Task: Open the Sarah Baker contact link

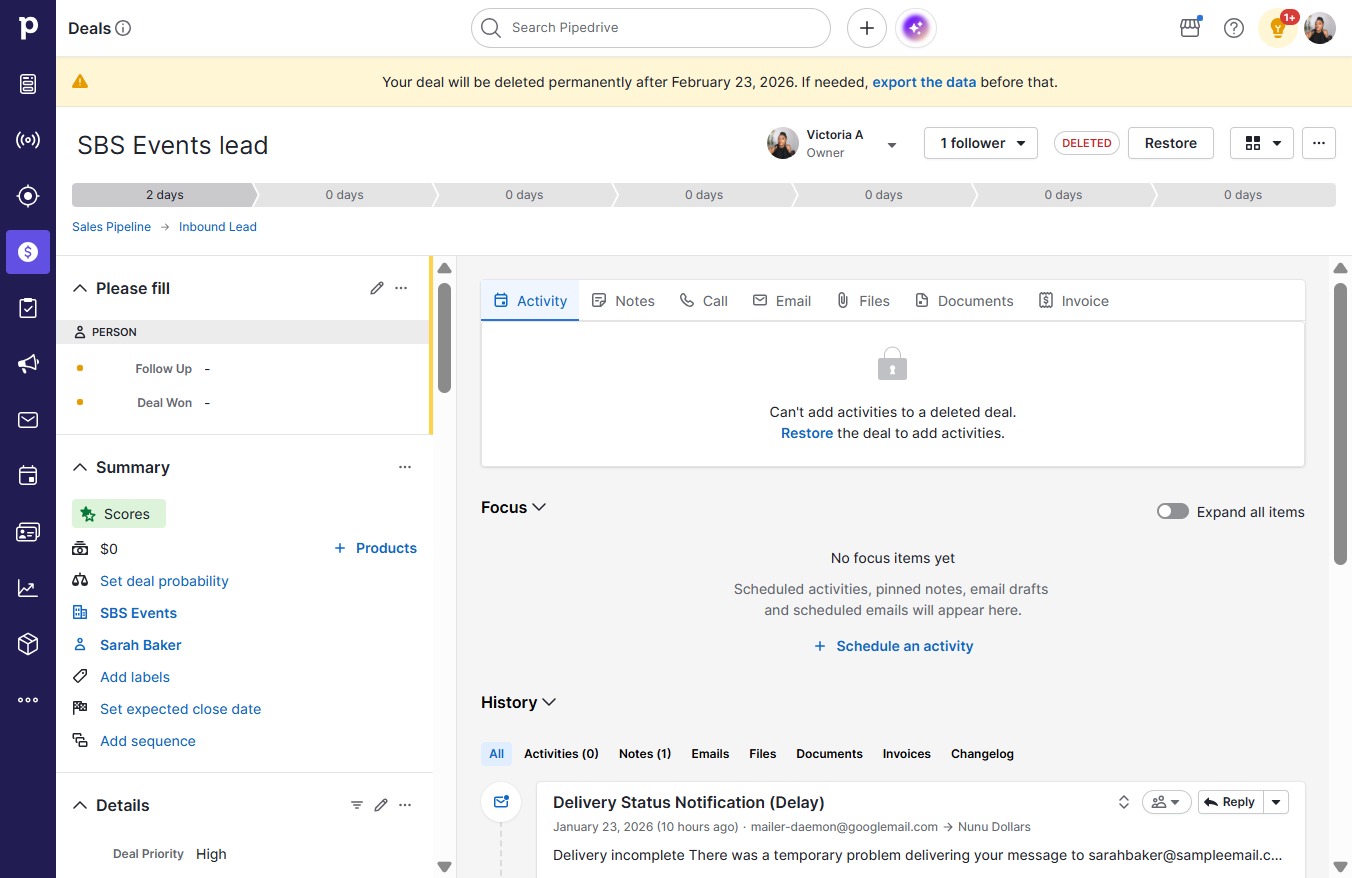Action: 141,645
